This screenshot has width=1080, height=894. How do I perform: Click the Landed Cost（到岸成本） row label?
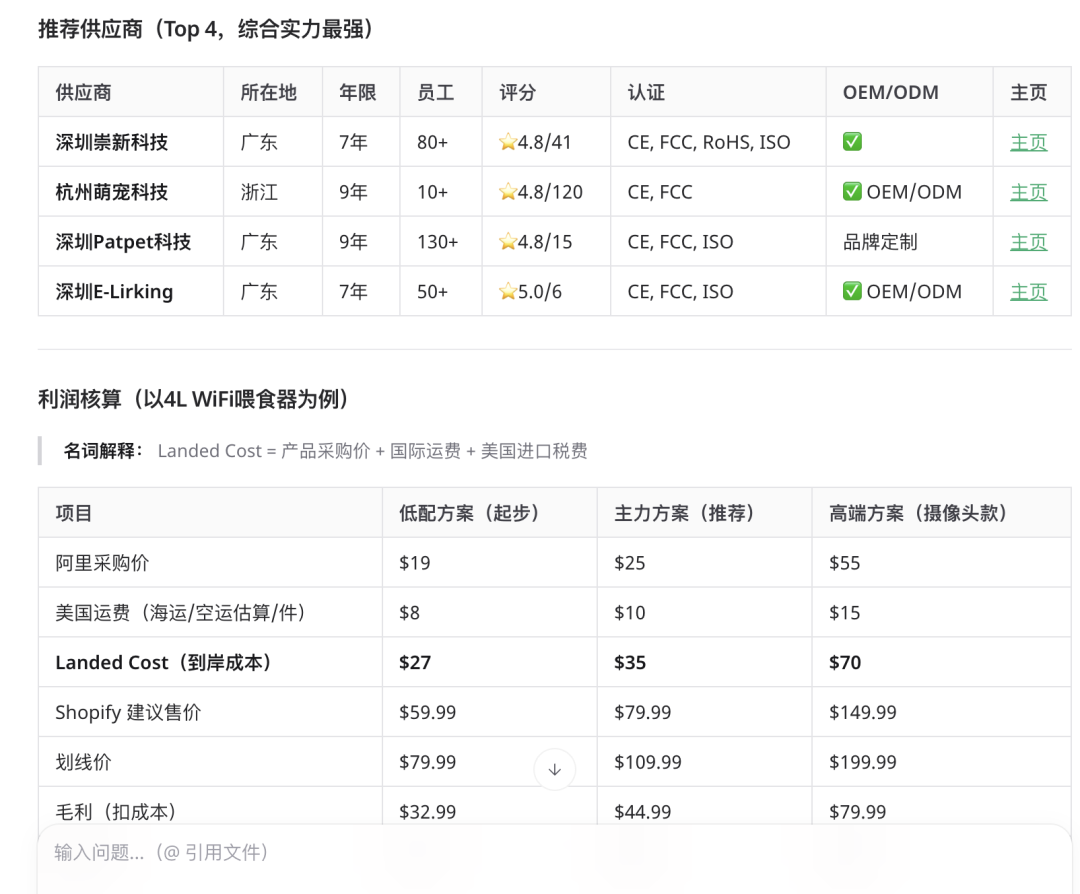tap(164, 663)
